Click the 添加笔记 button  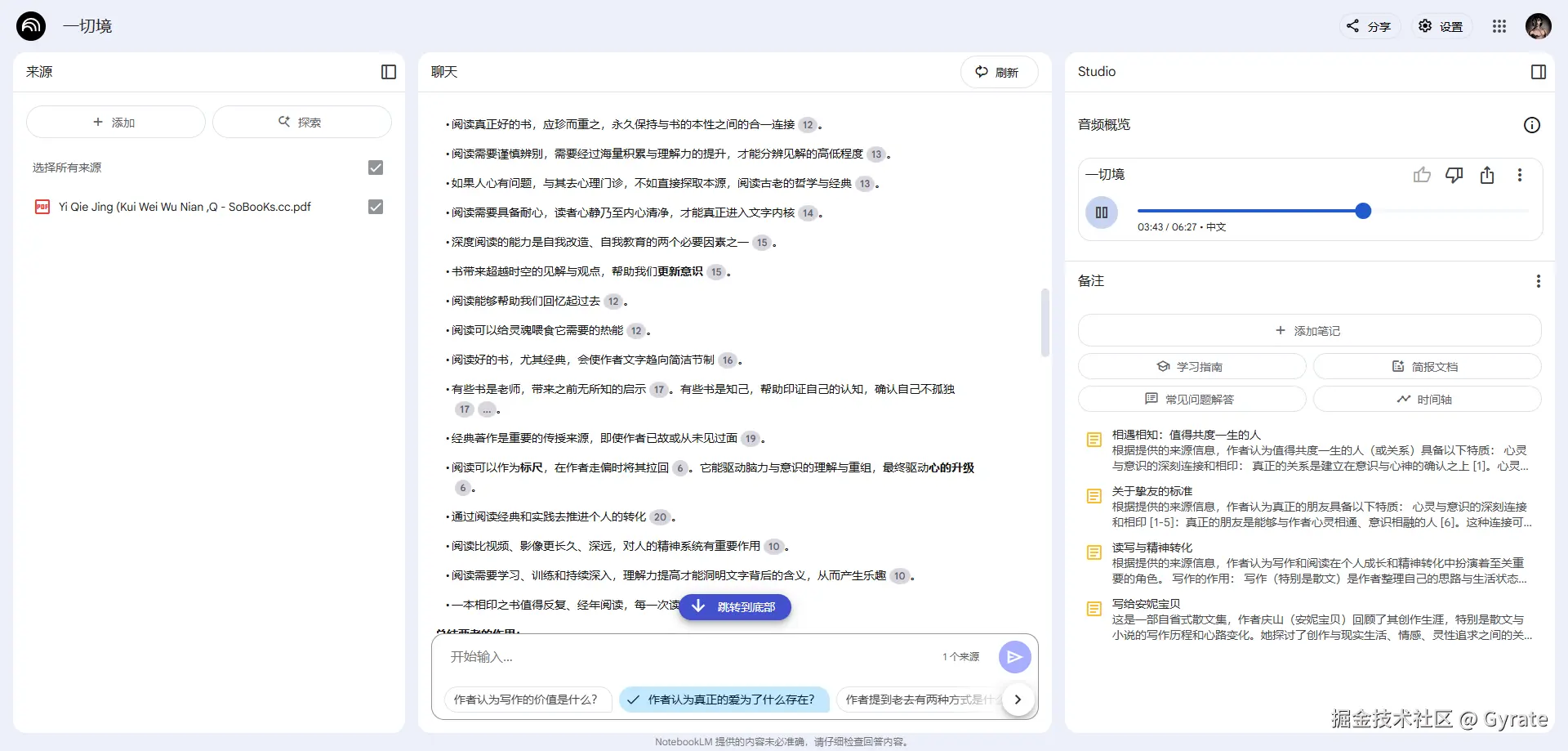1310,330
